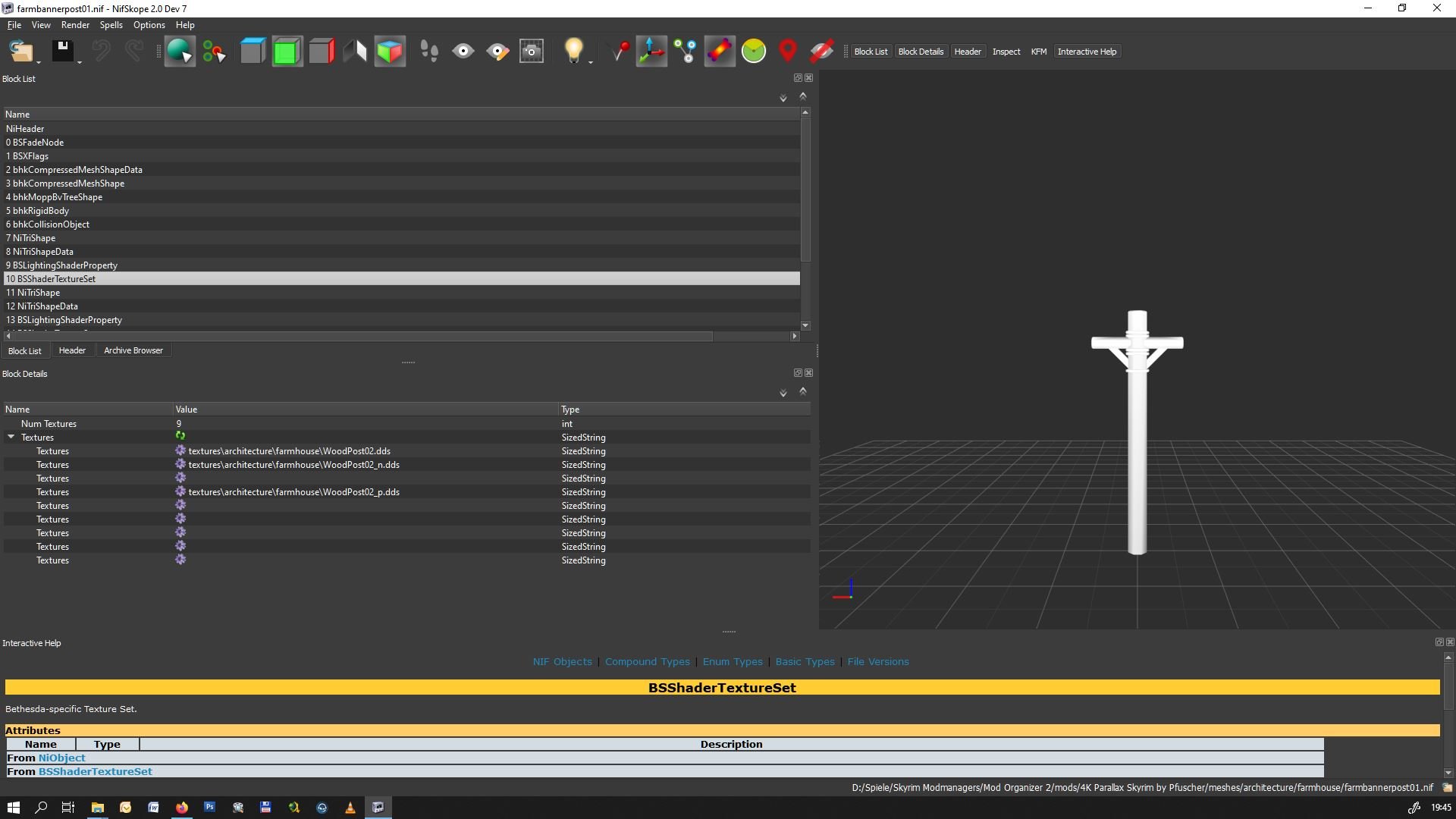Select the 9 BSLightingShaderProperty block
Image resolution: width=1456 pixels, height=819 pixels.
coord(402,265)
